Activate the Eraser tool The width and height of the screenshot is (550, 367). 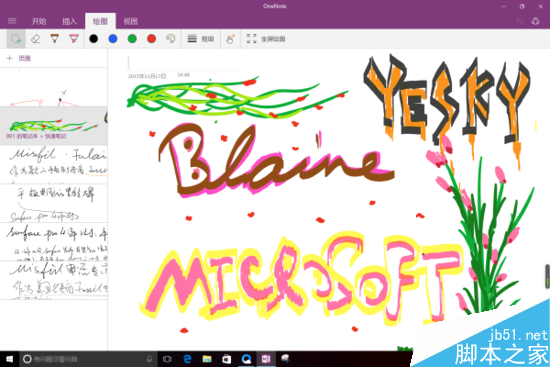pyautogui.click(x=35, y=39)
